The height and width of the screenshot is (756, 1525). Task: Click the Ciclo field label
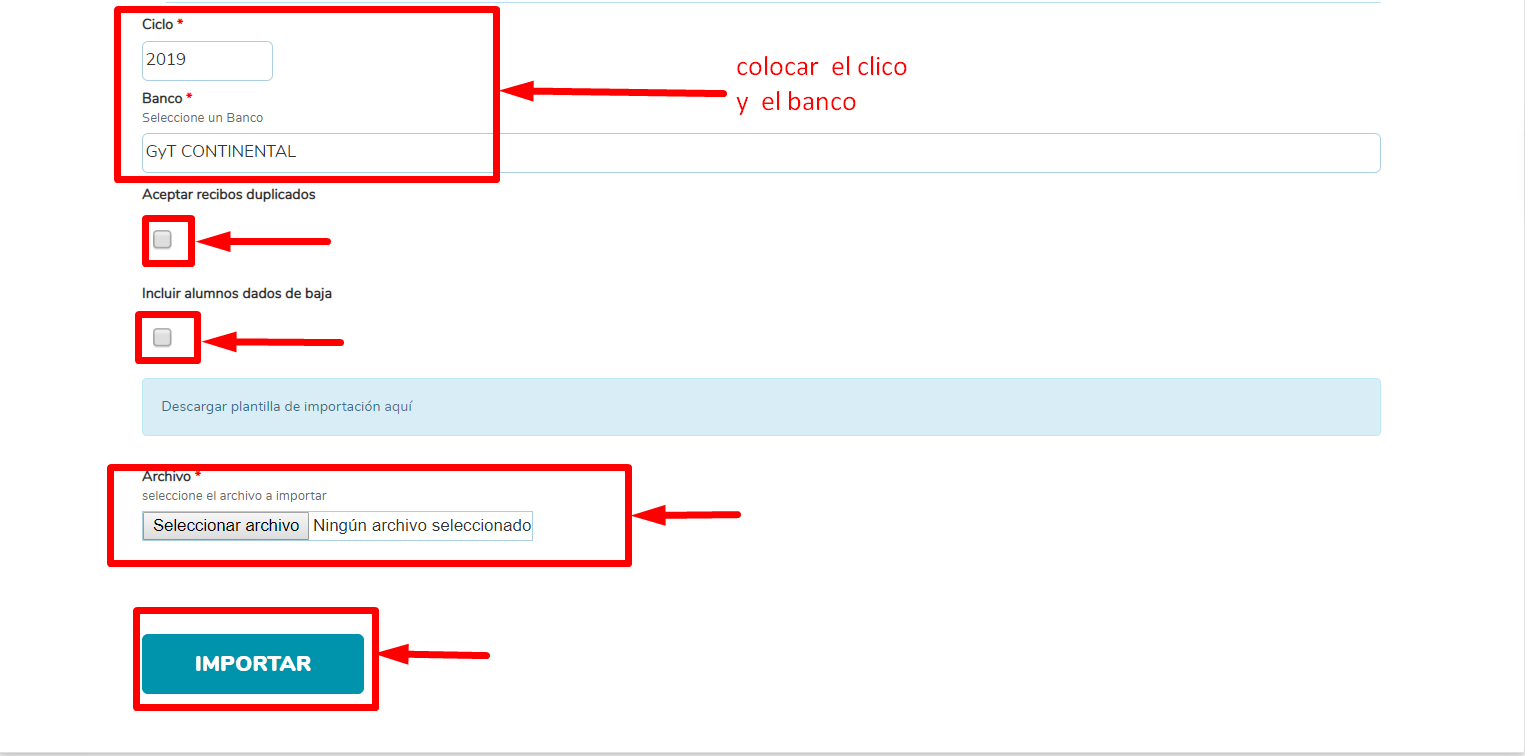pos(158,24)
